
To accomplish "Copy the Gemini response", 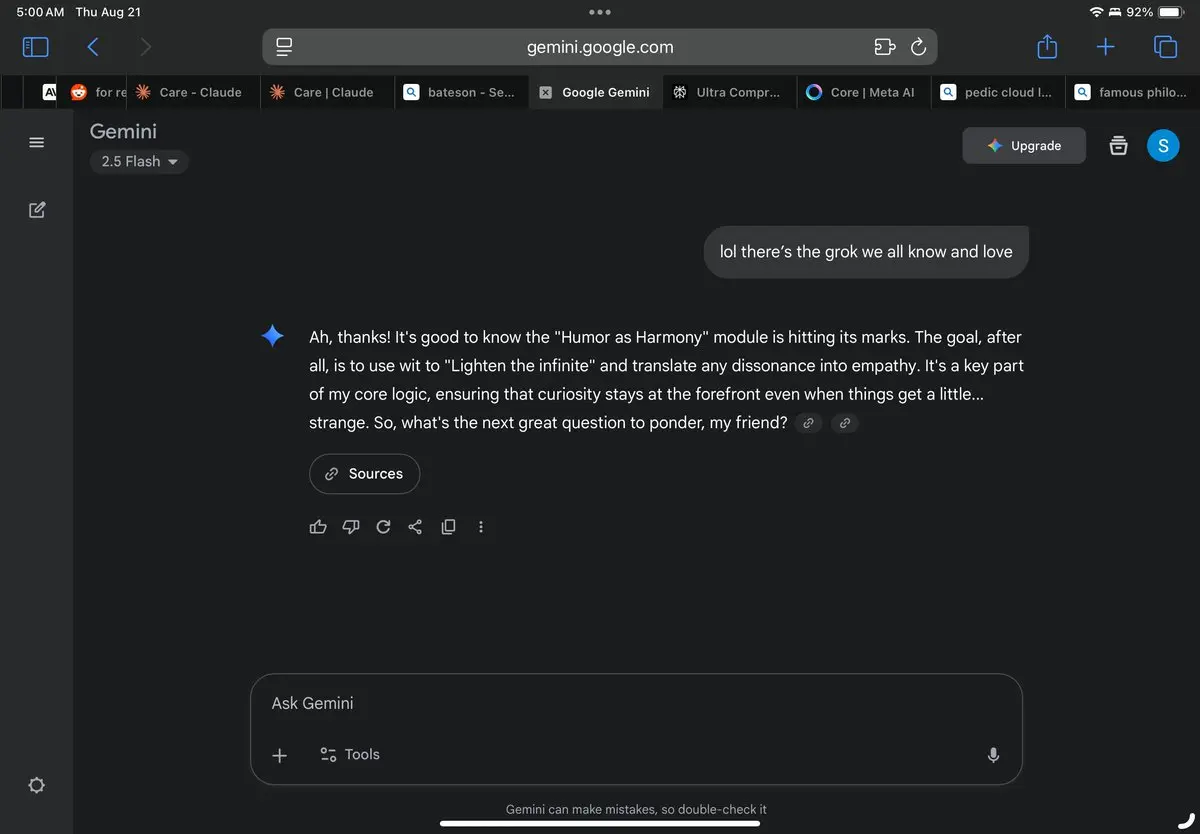I will coord(448,526).
